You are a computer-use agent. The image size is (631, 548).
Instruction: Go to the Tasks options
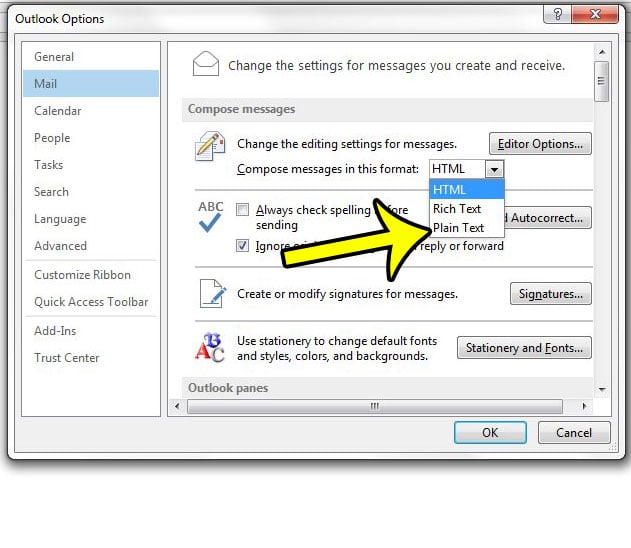[x=91, y=165]
